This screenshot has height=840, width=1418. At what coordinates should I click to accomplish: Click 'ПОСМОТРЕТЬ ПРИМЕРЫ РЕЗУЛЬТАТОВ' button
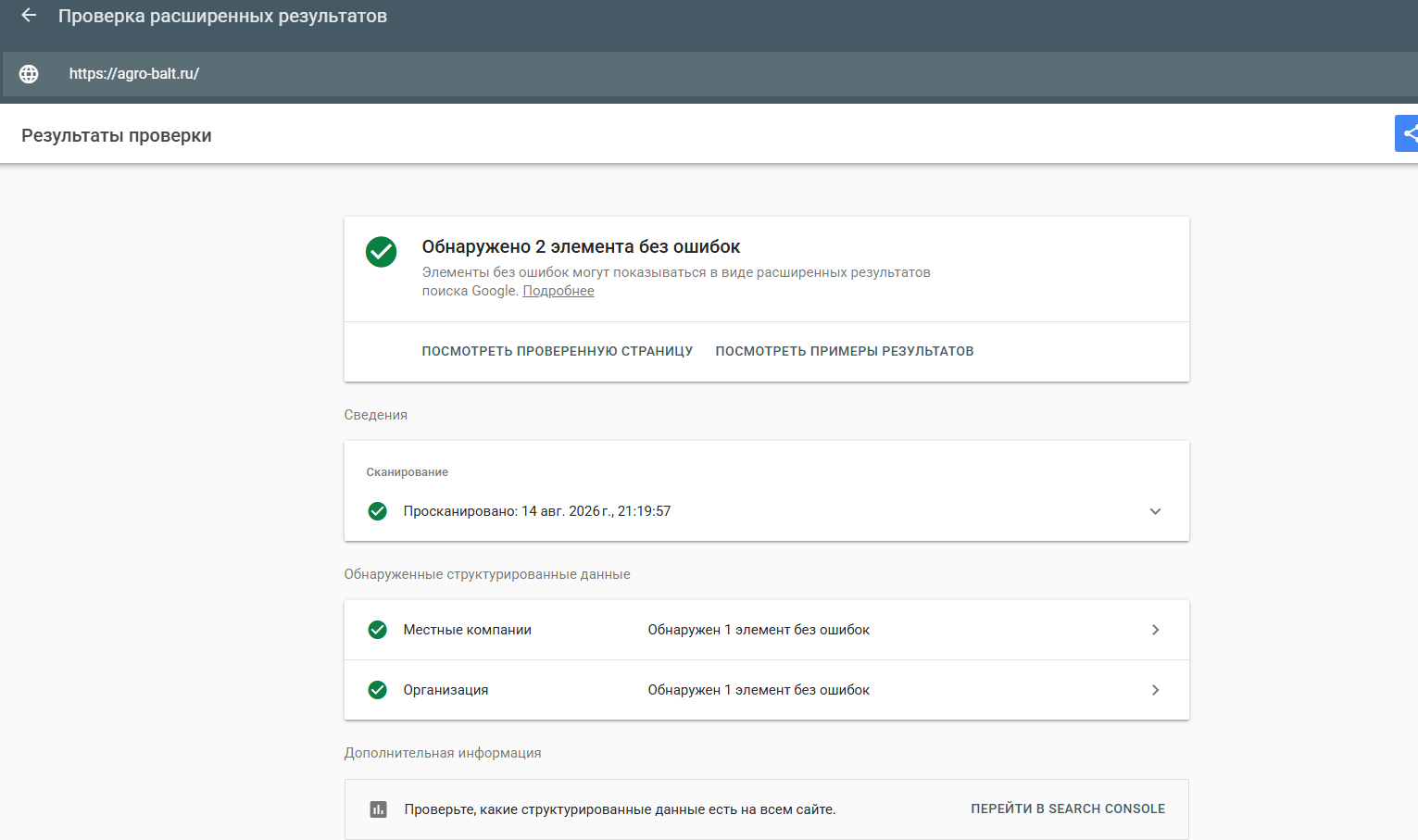(845, 351)
